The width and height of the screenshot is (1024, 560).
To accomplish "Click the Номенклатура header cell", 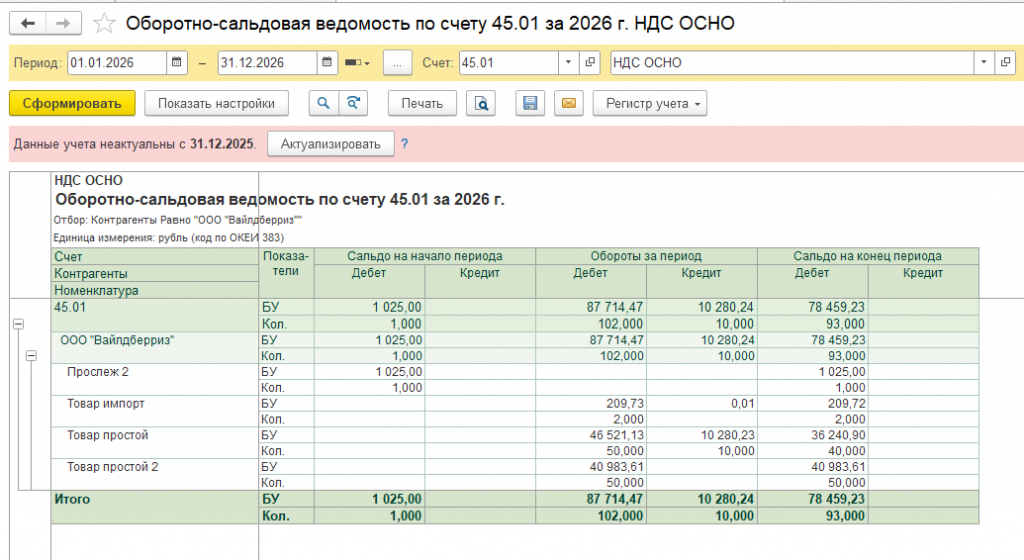I will tap(155, 290).
